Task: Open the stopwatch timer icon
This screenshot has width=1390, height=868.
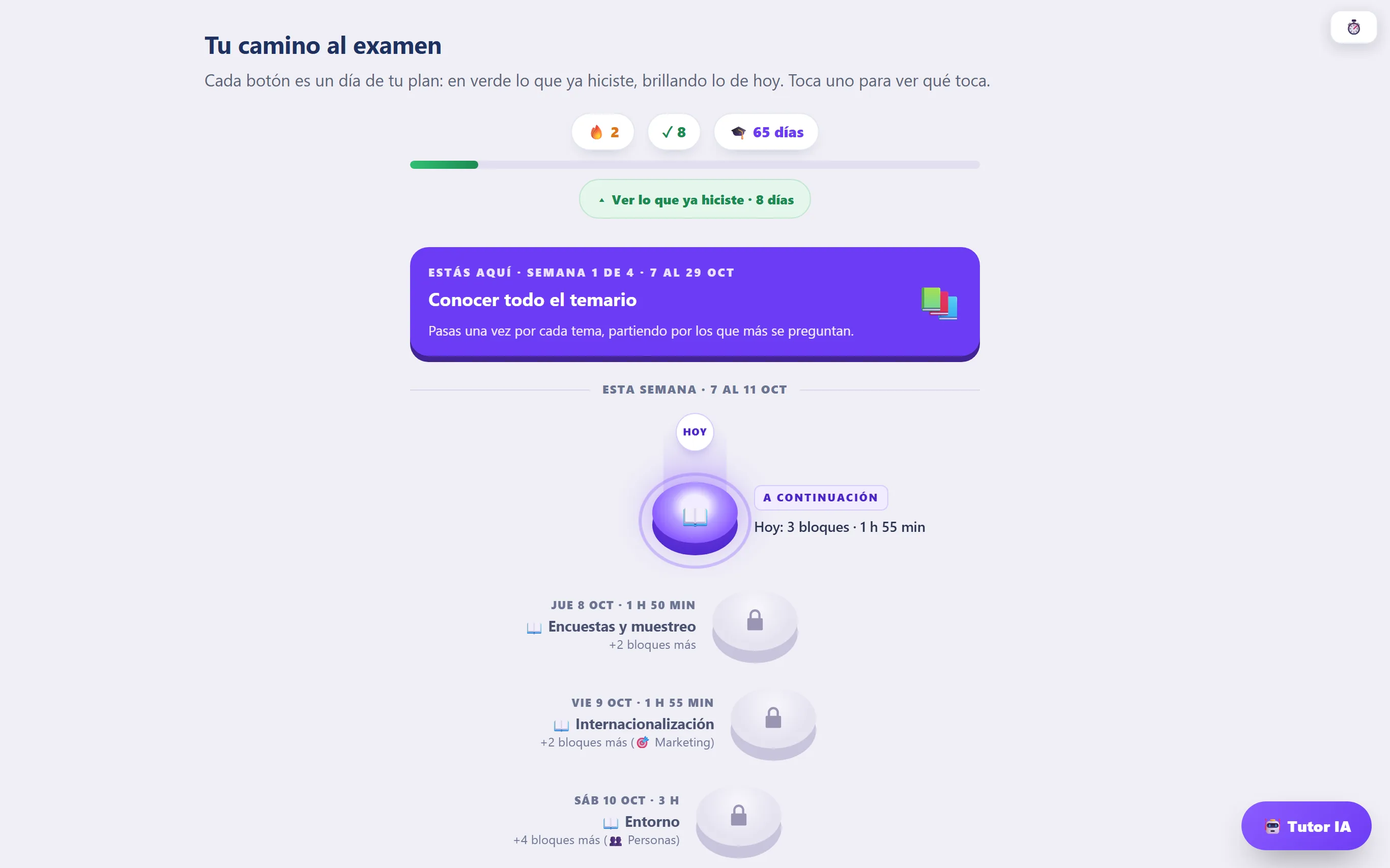Action: pyautogui.click(x=1353, y=27)
